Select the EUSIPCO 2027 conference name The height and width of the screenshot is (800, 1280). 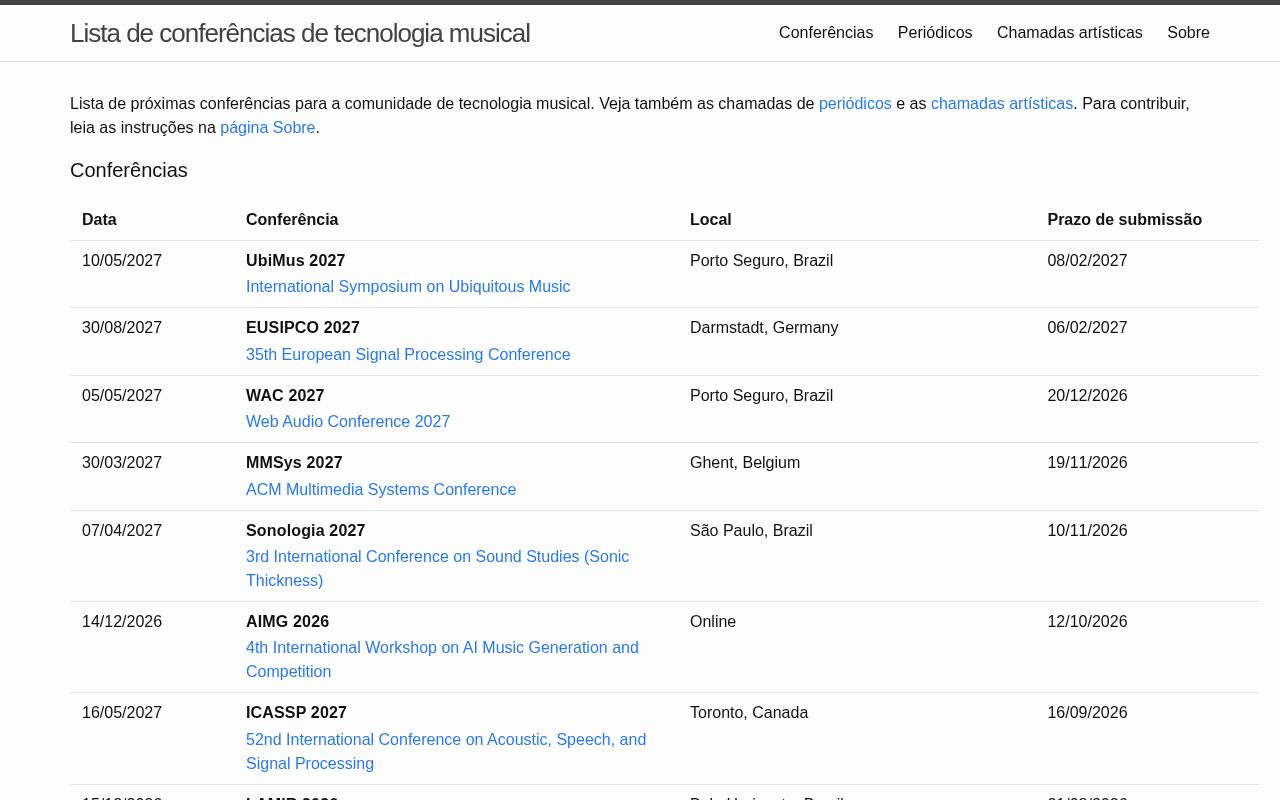click(x=303, y=328)
